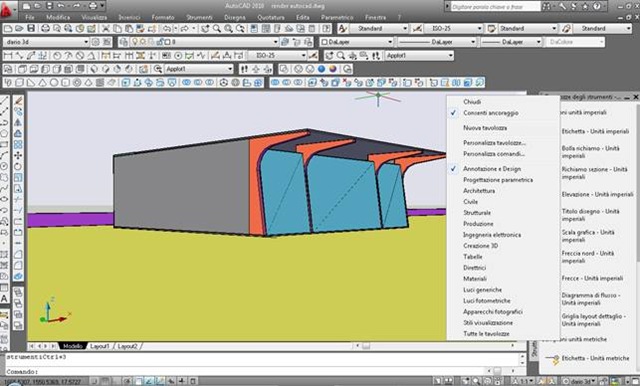Screen dimensions: 640x386
Task: Open the workspace dropdown 'dario 3d'
Action: [x=46, y=42]
